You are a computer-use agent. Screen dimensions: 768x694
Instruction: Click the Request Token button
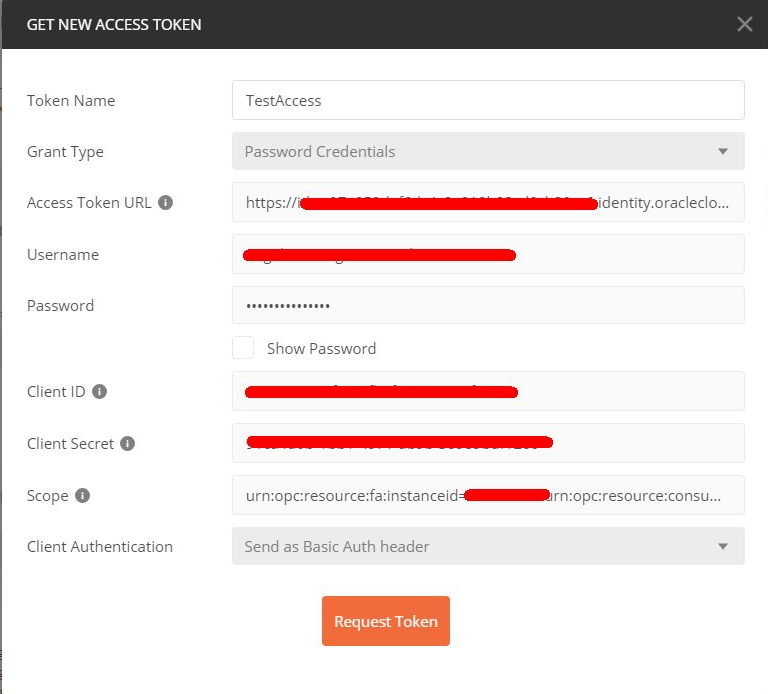click(385, 621)
